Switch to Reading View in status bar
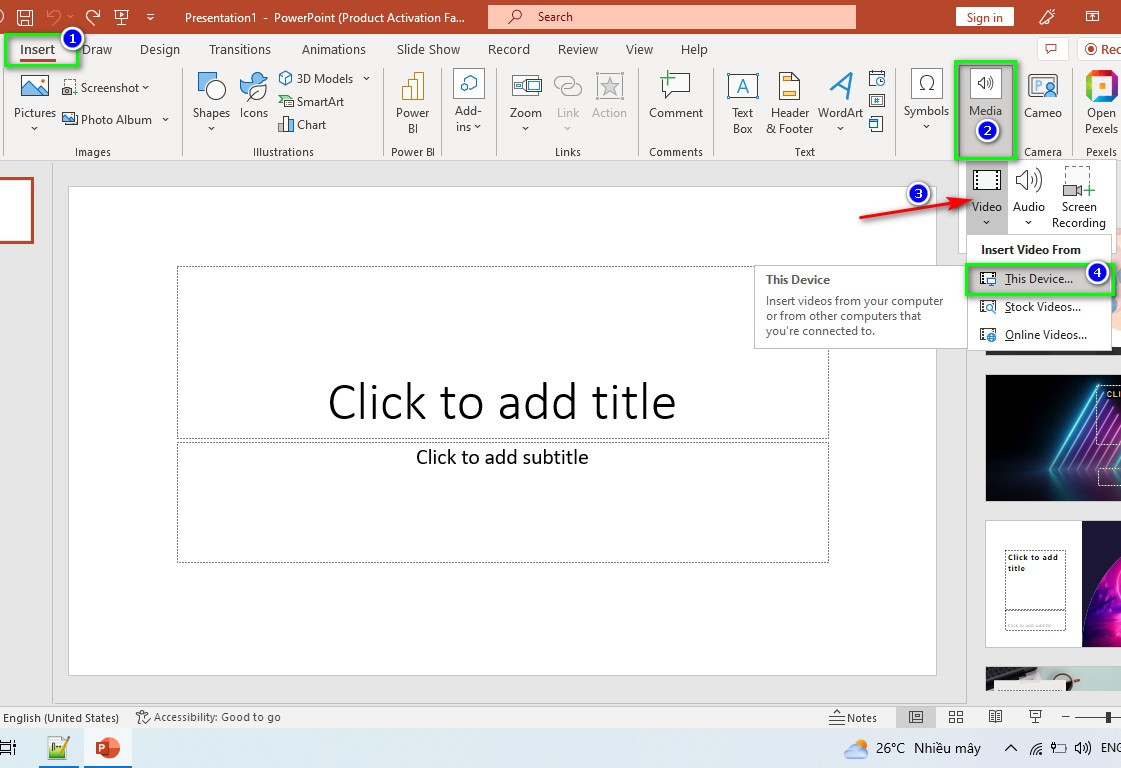 click(x=994, y=717)
